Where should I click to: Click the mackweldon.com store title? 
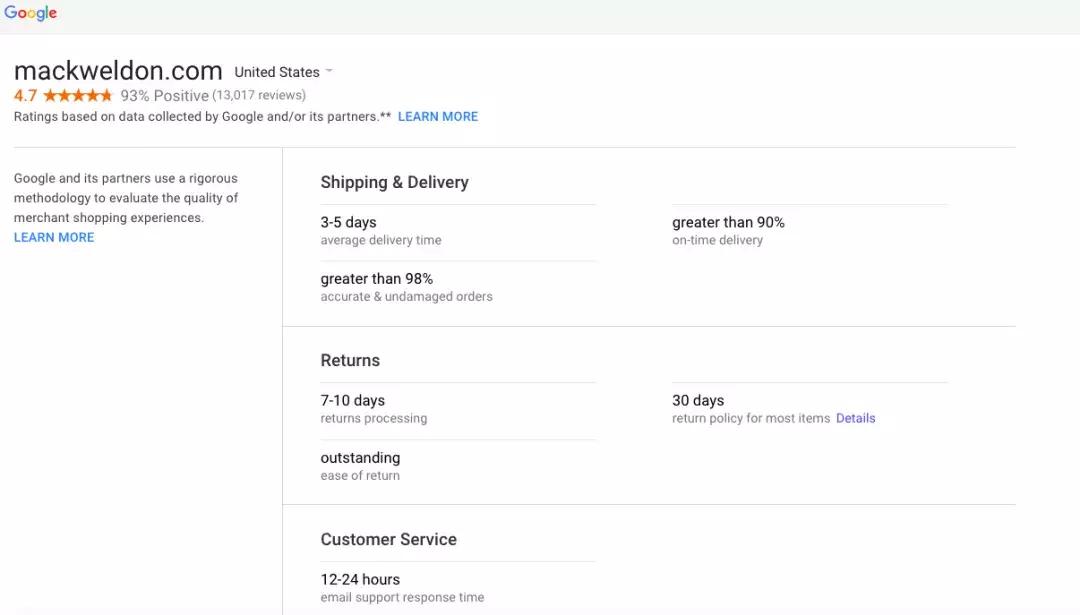pos(118,71)
